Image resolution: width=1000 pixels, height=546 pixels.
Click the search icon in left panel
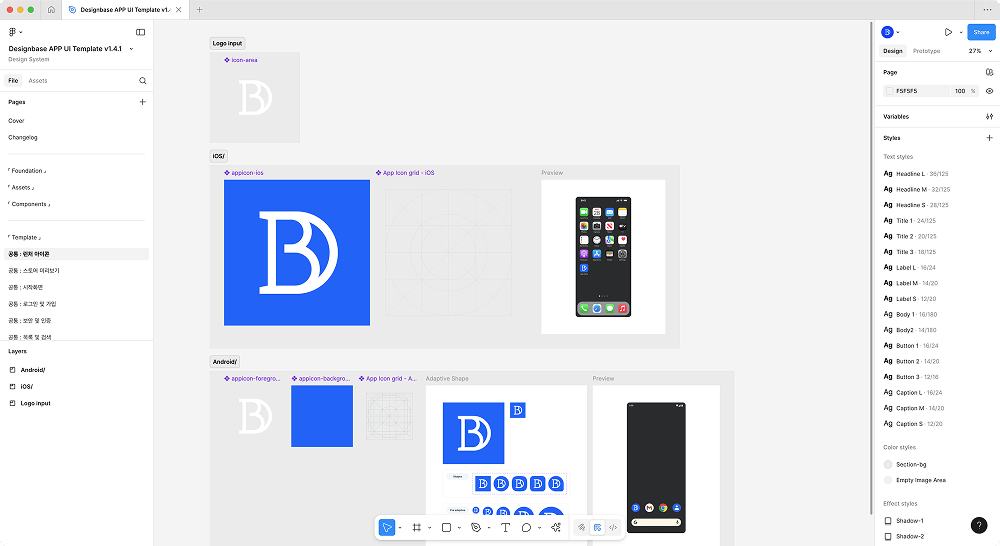(x=143, y=81)
